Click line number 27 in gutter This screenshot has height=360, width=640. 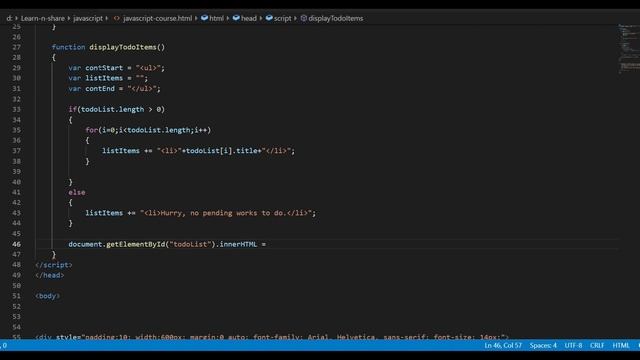coord(16,47)
